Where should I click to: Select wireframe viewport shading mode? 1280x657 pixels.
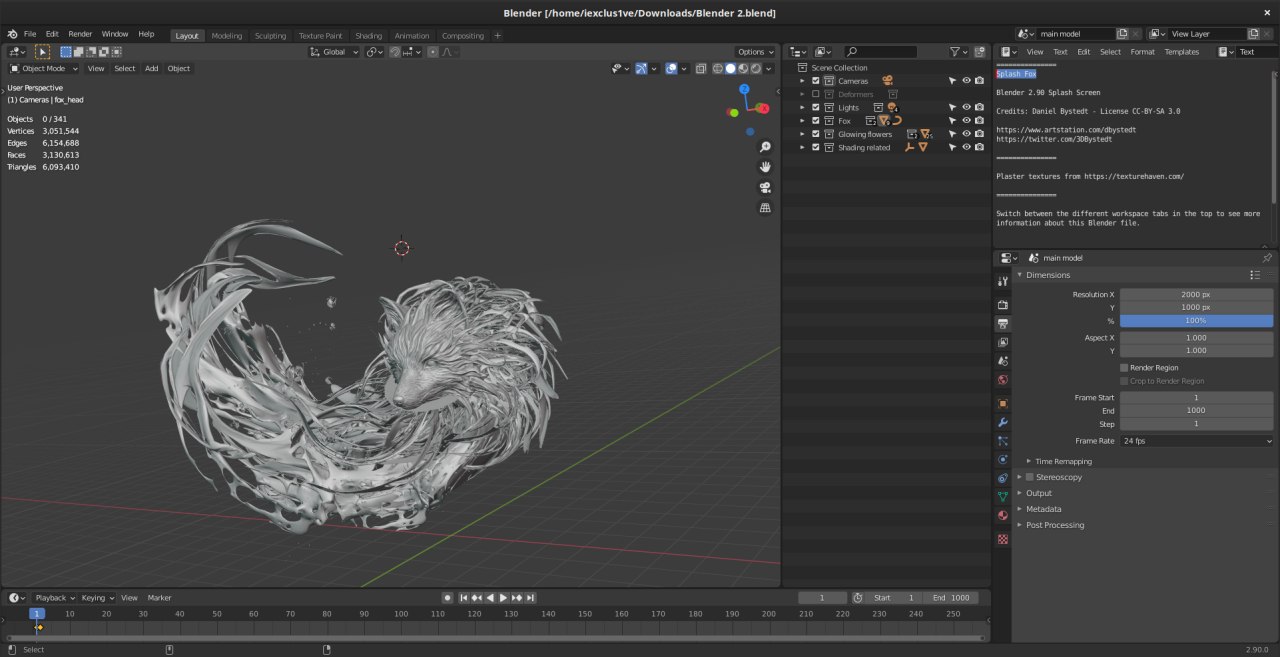coord(717,68)
